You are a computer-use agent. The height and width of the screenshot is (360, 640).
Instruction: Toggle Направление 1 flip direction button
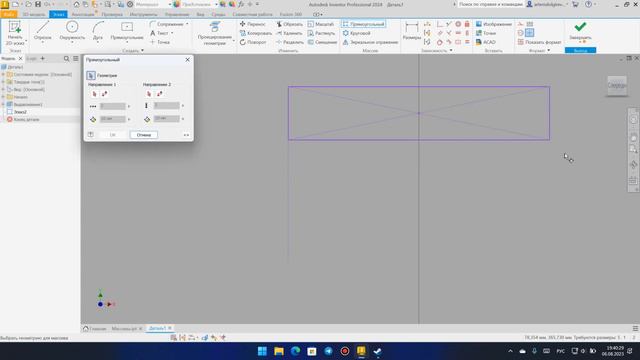click(104, 94)
